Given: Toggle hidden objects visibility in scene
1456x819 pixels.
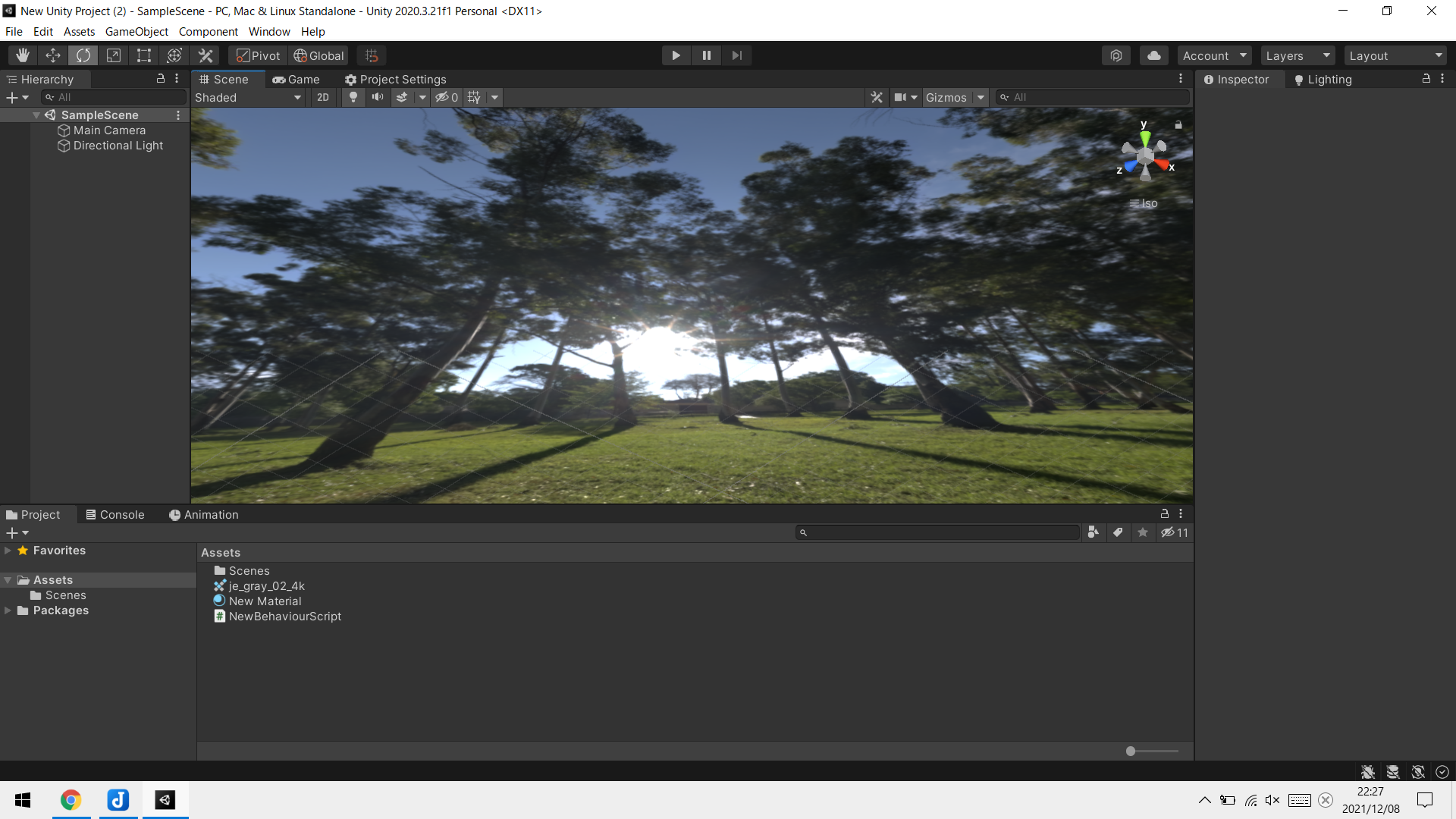Looking at the screenshot, I should 446,97.
